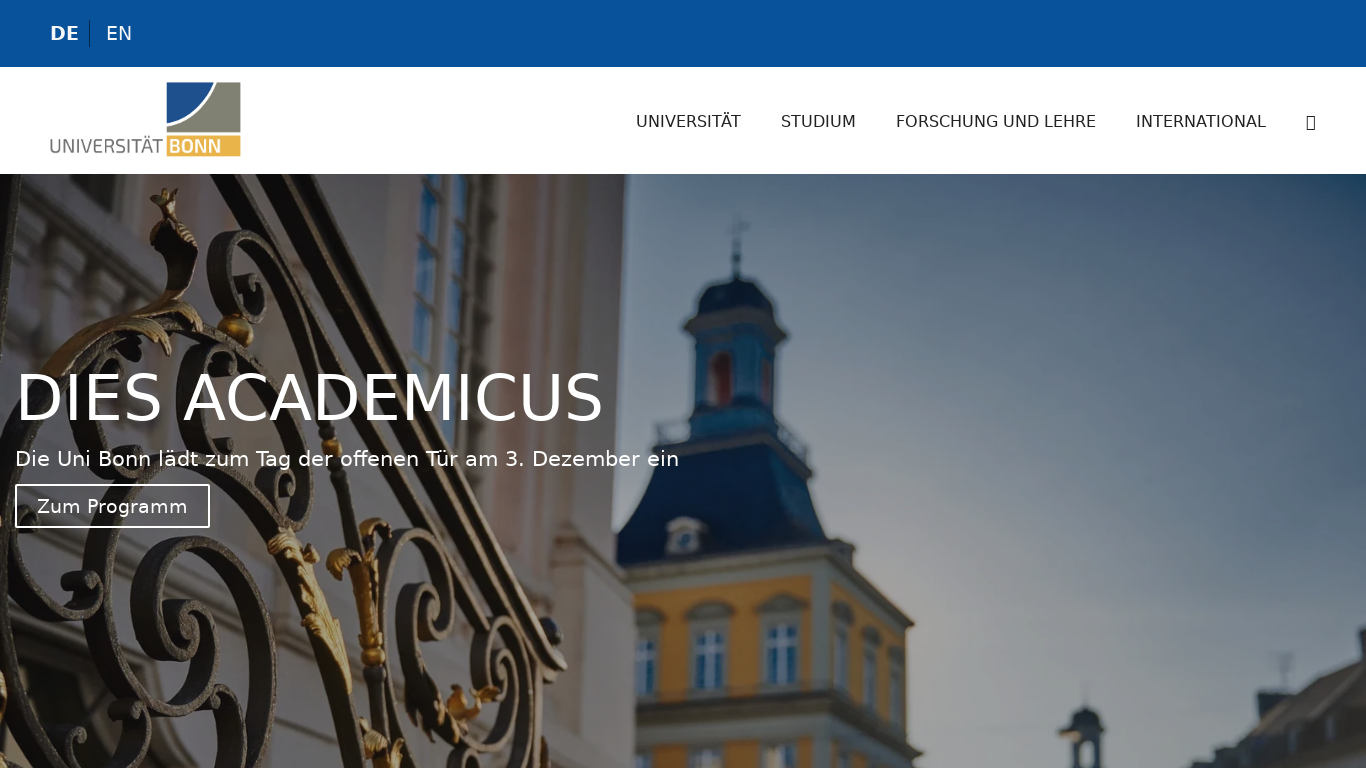Expand the STUDIUM menu

click(x=818, y=122)
